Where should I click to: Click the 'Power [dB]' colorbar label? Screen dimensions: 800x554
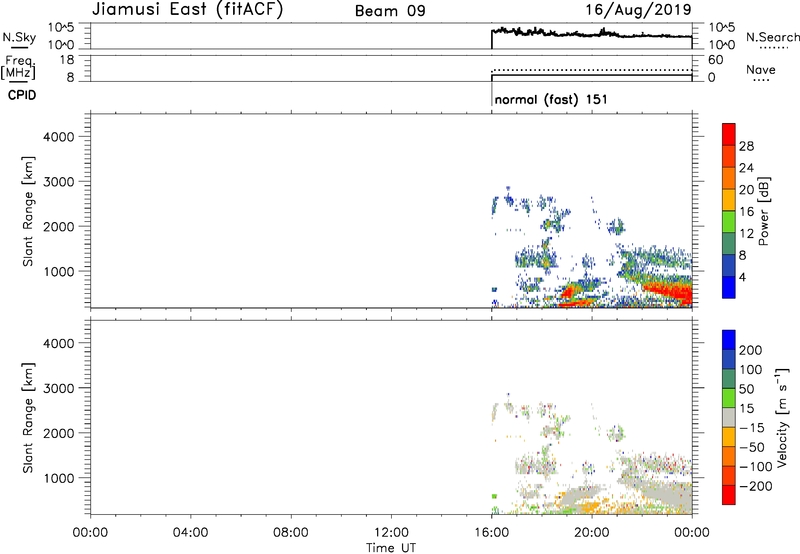tap(763, 211)
